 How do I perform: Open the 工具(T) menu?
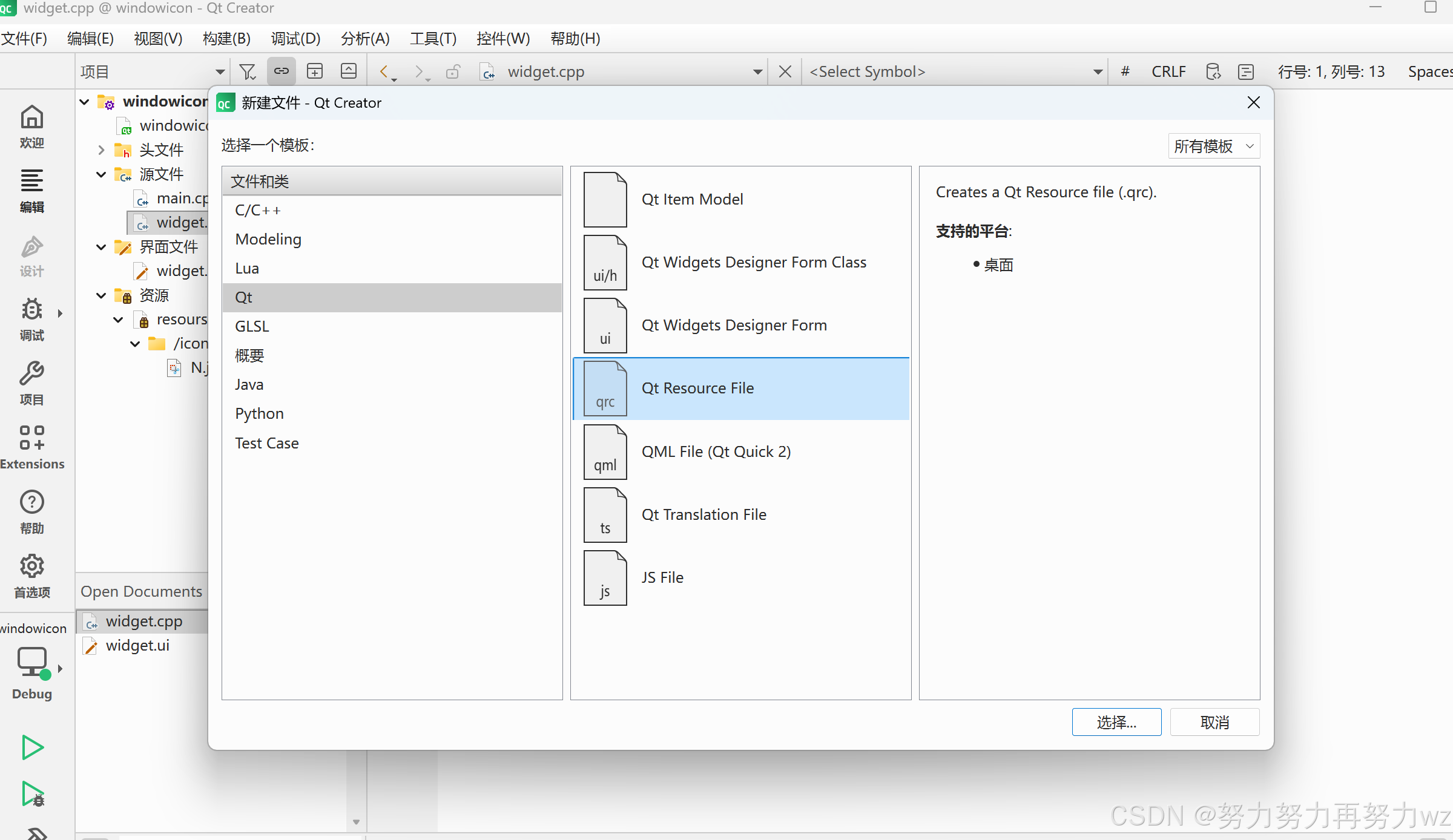(433, 39)
